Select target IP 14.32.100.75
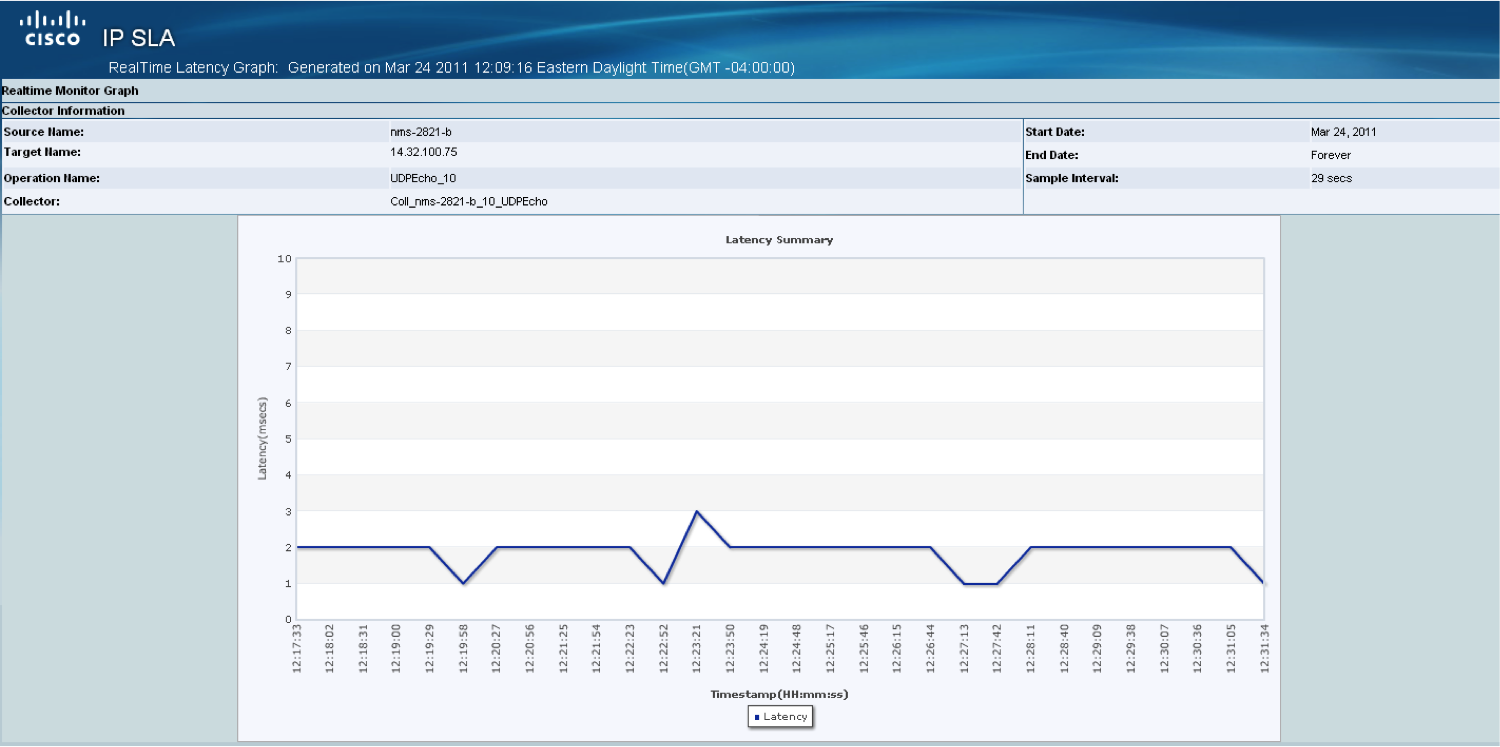 424,152
